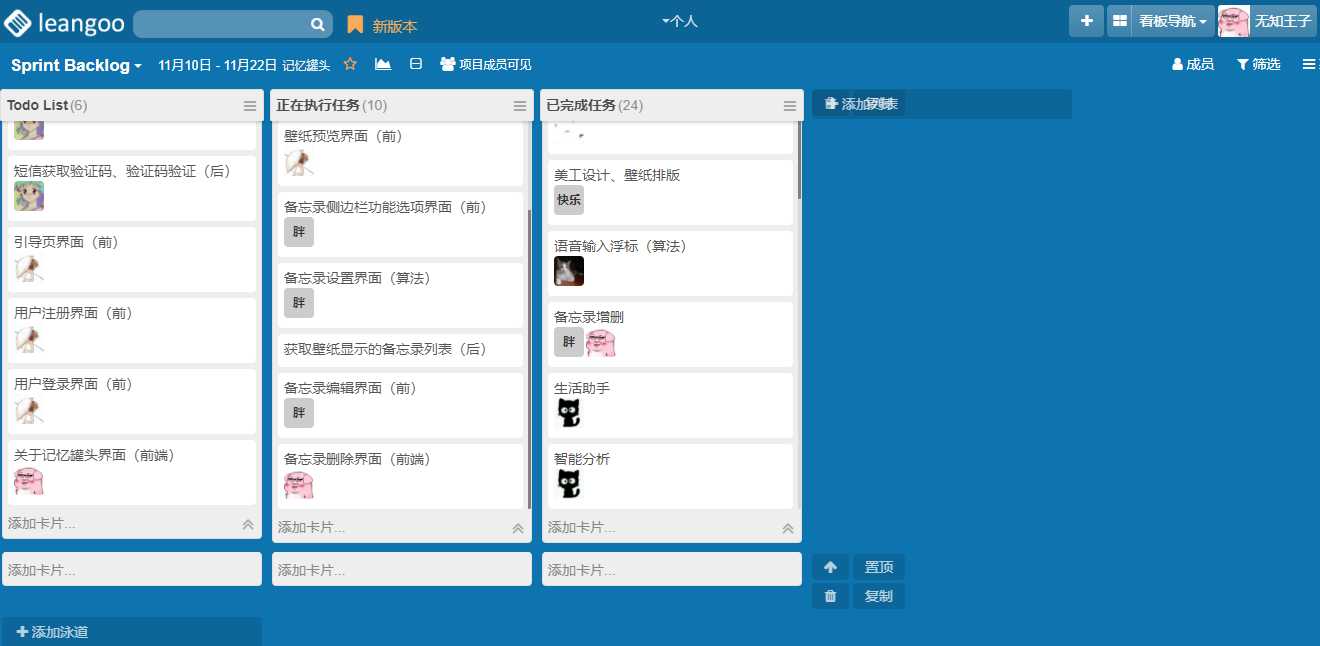
Task: Click pink avatar on 备忘录删除界面 card
Action: click(x=299, y=485)
